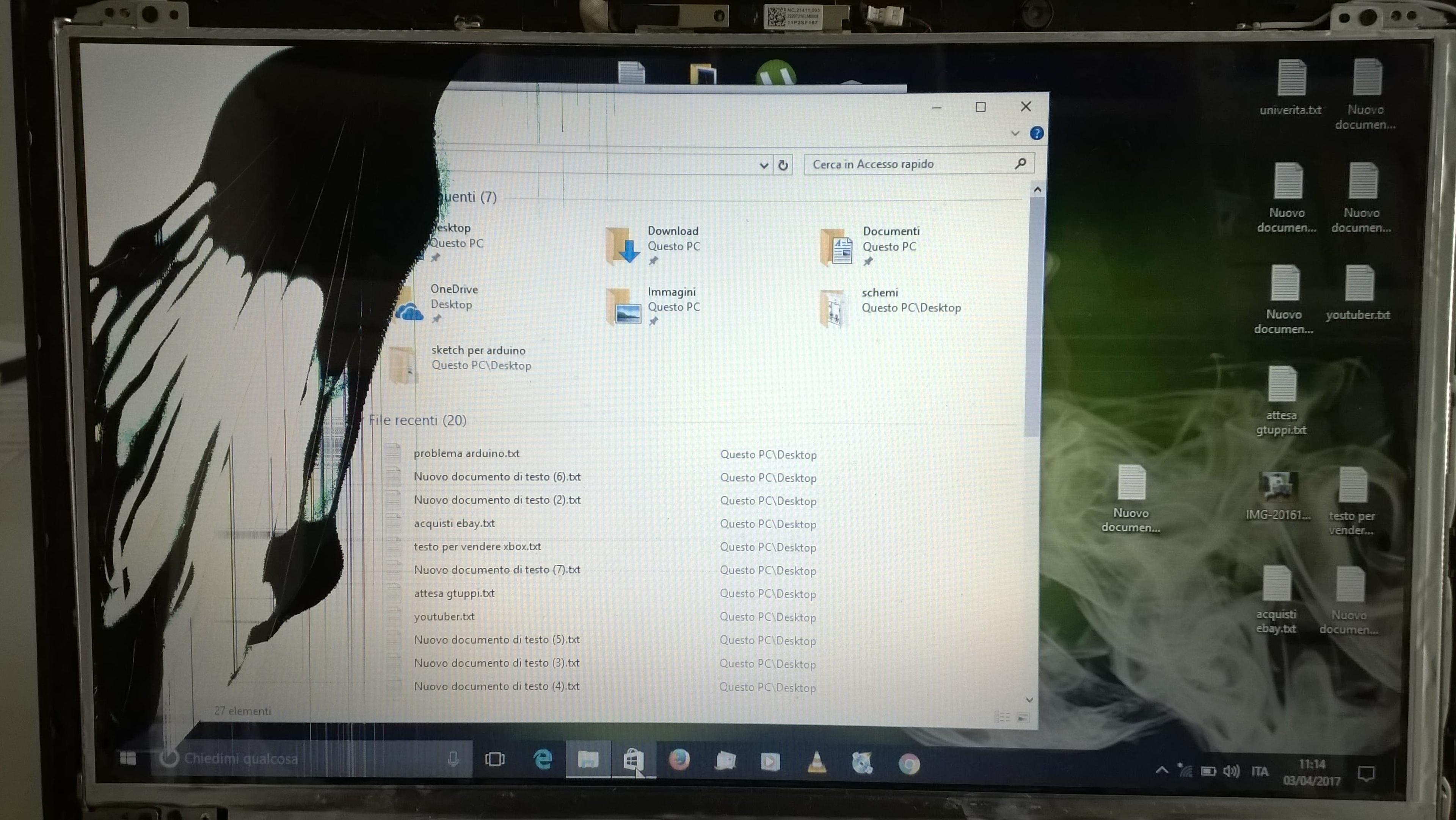1456x820 pixels.
Task: Switch to large icons view button
Action: [1023, 717]
